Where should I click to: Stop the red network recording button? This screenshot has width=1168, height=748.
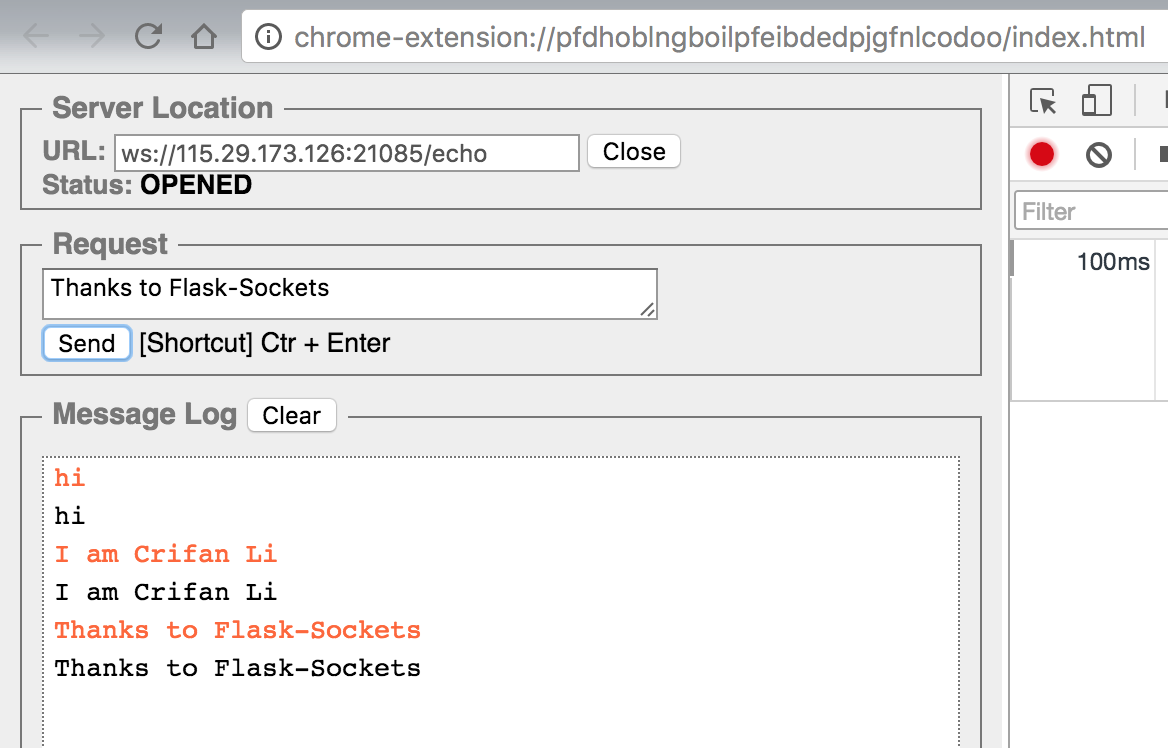[x=1042, y=154]
